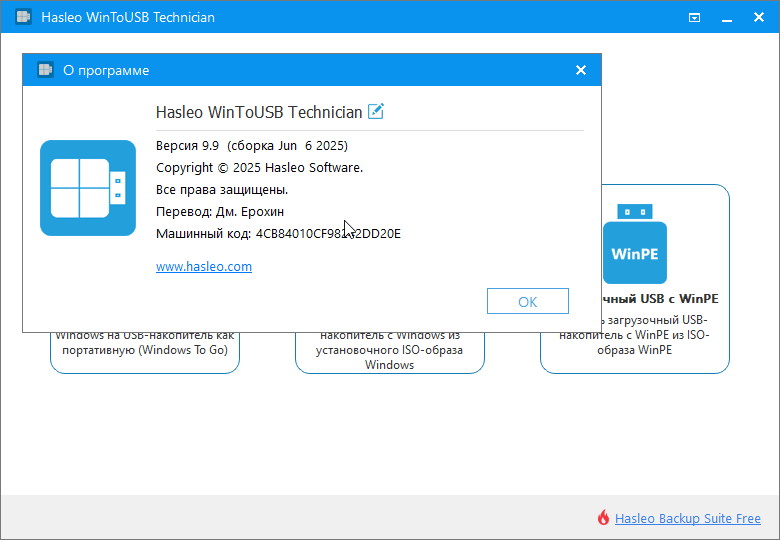Open the Hasleo Backup Suite Free link
Viewport: 780px width, 540px height.
click(x=687, y=519)
